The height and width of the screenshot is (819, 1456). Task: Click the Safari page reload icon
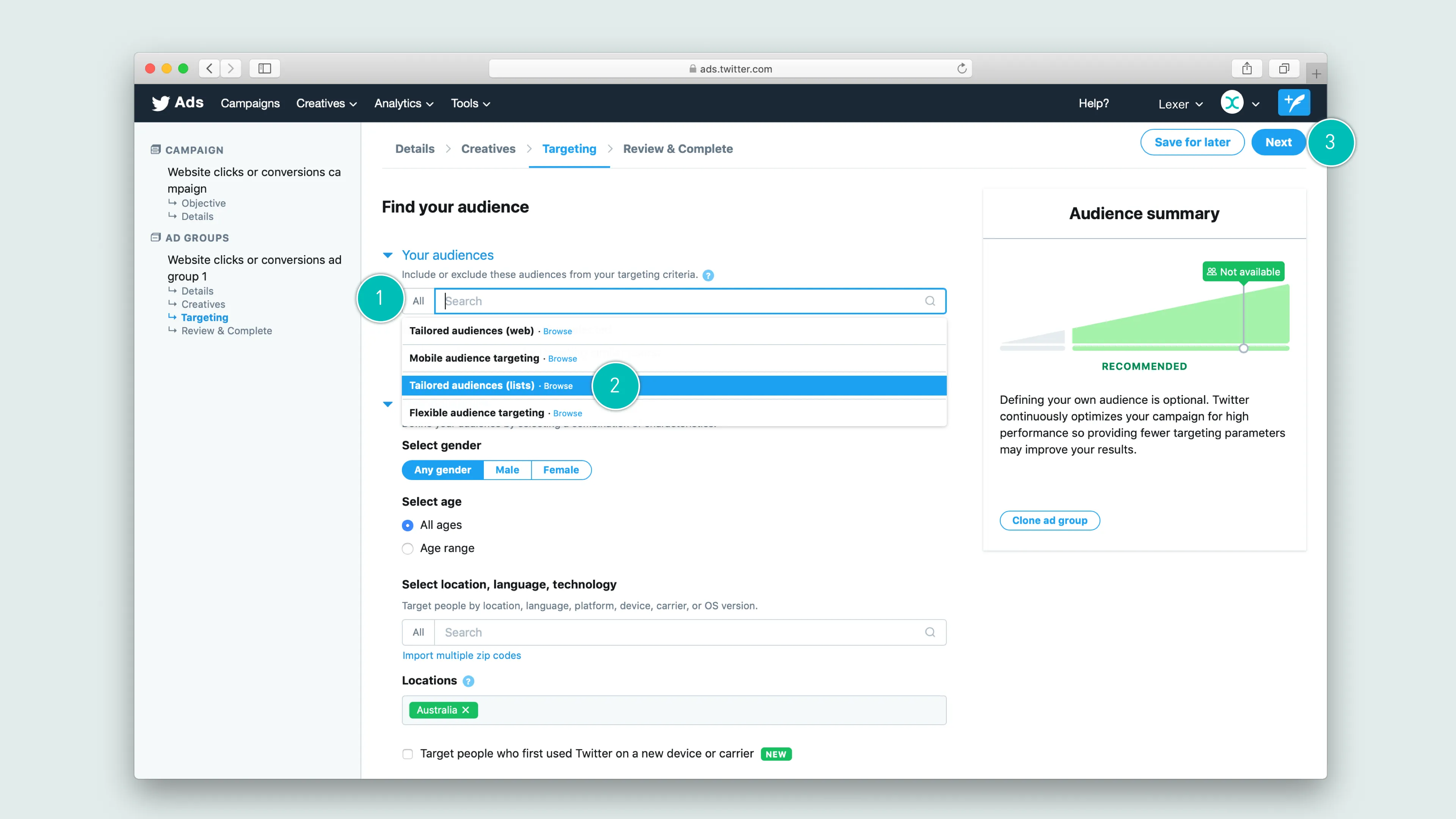coord(962,68)
